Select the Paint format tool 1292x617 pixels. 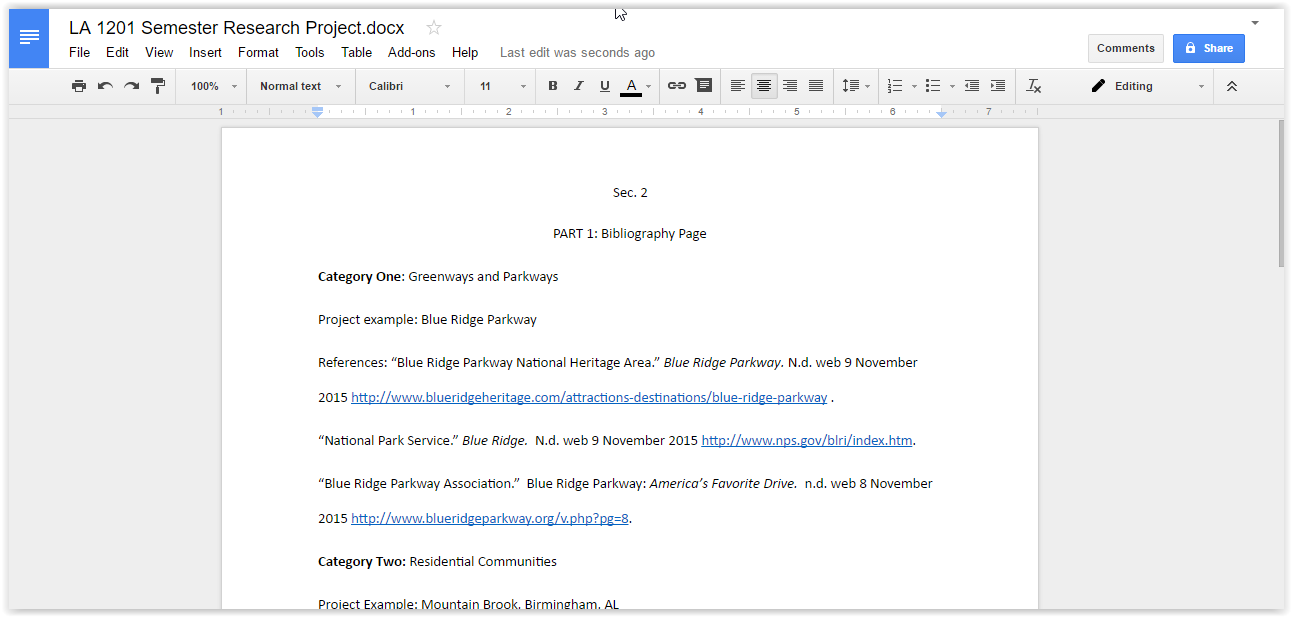(158, 86)
